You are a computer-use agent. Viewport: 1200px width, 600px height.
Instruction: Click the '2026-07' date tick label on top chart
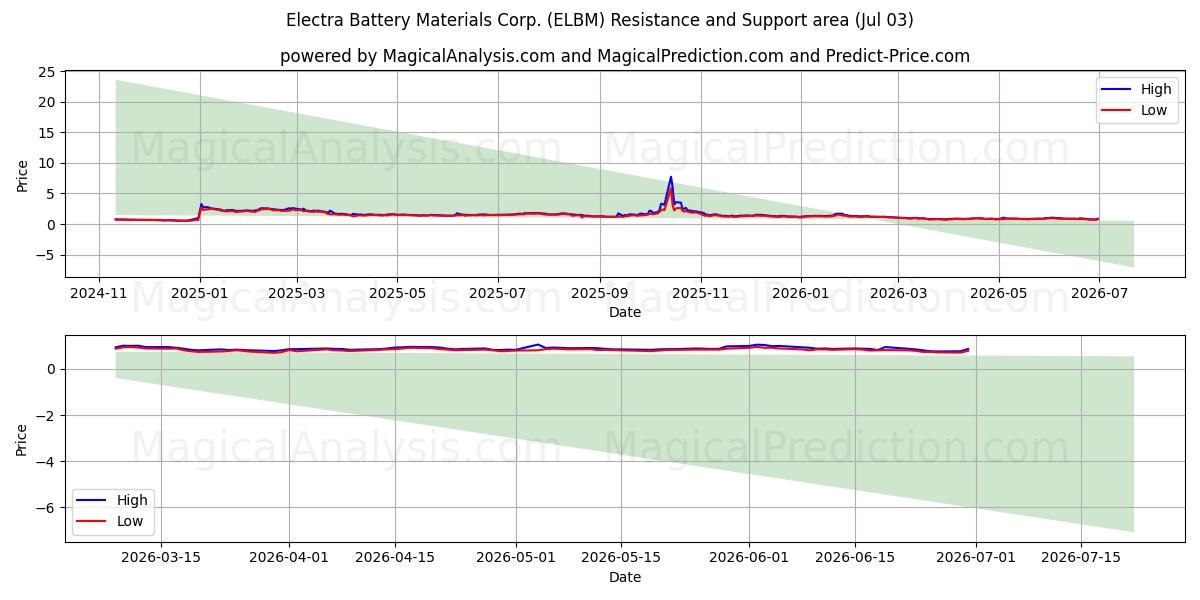[1099, 292]
